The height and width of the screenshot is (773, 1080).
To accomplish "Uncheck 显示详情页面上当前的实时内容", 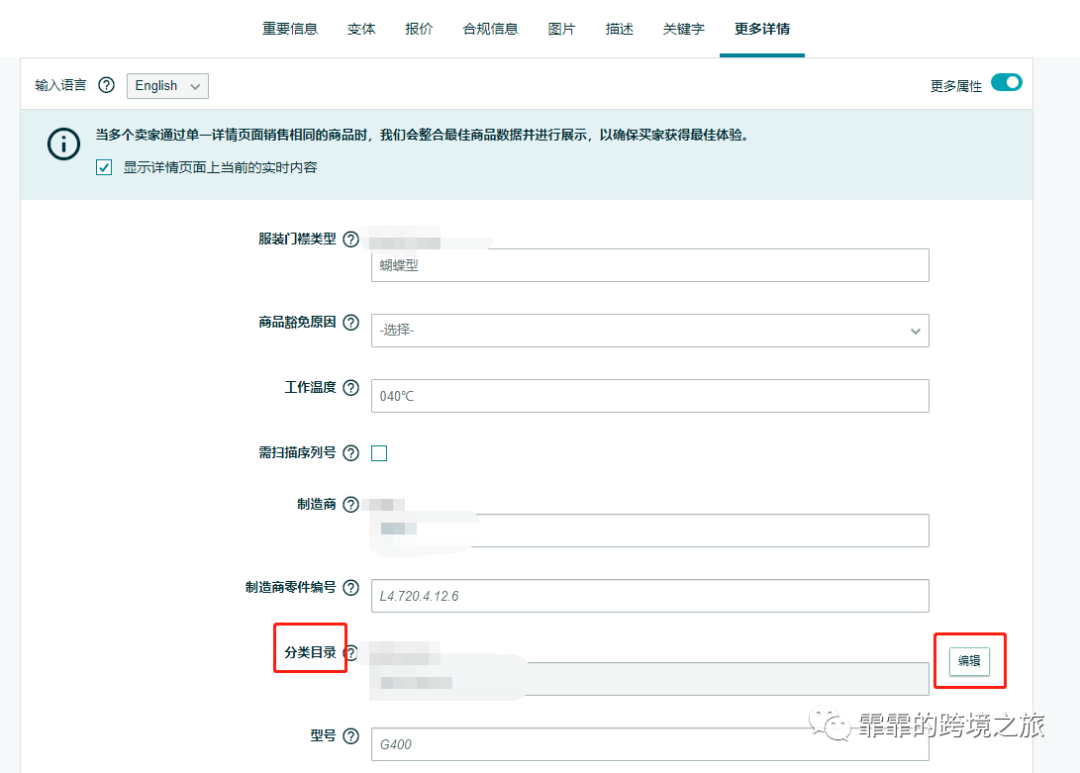I will pyautogui.click(x=104, y=167).
